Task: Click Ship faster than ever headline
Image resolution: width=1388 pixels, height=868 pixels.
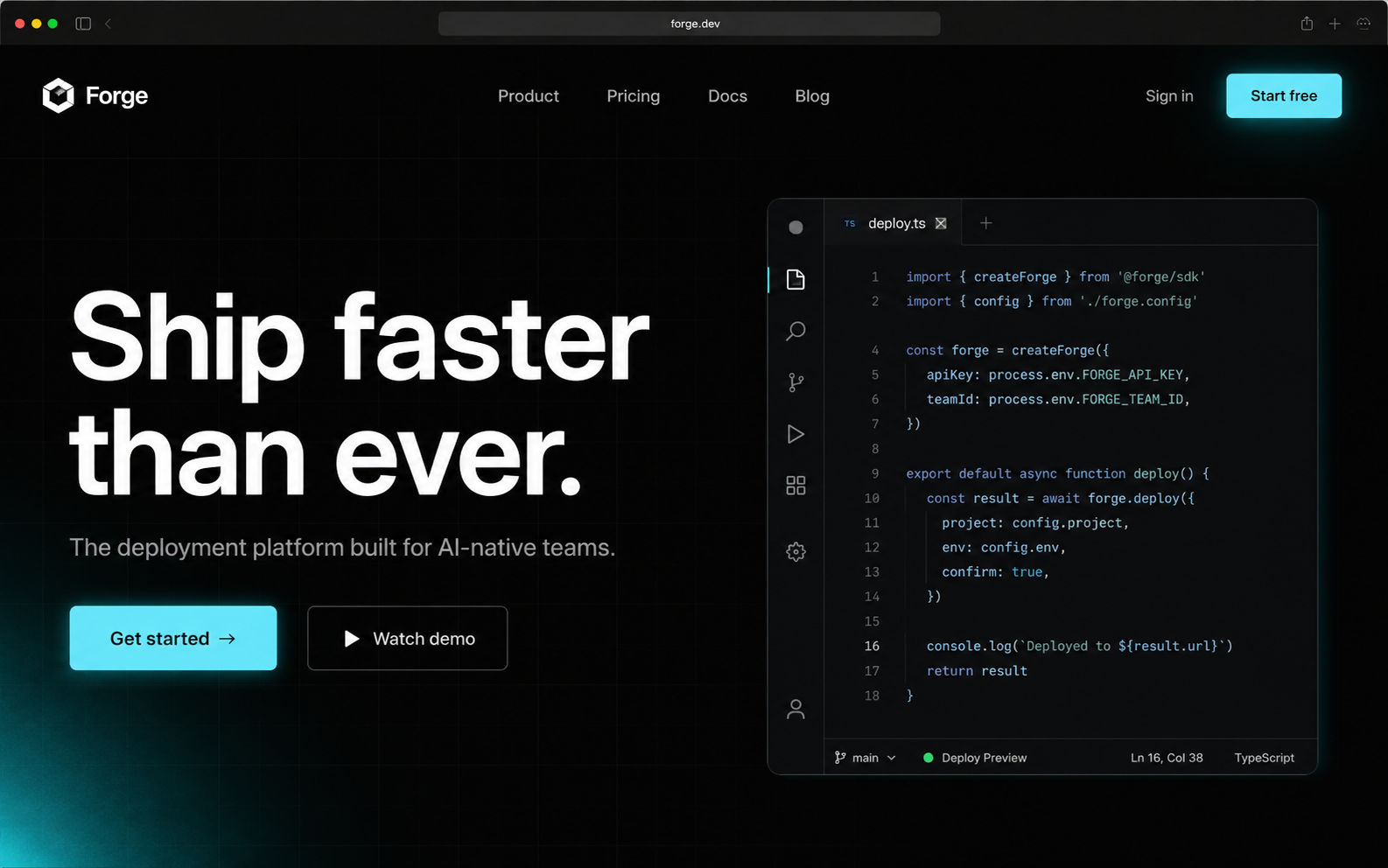Action: click(359, 394)
